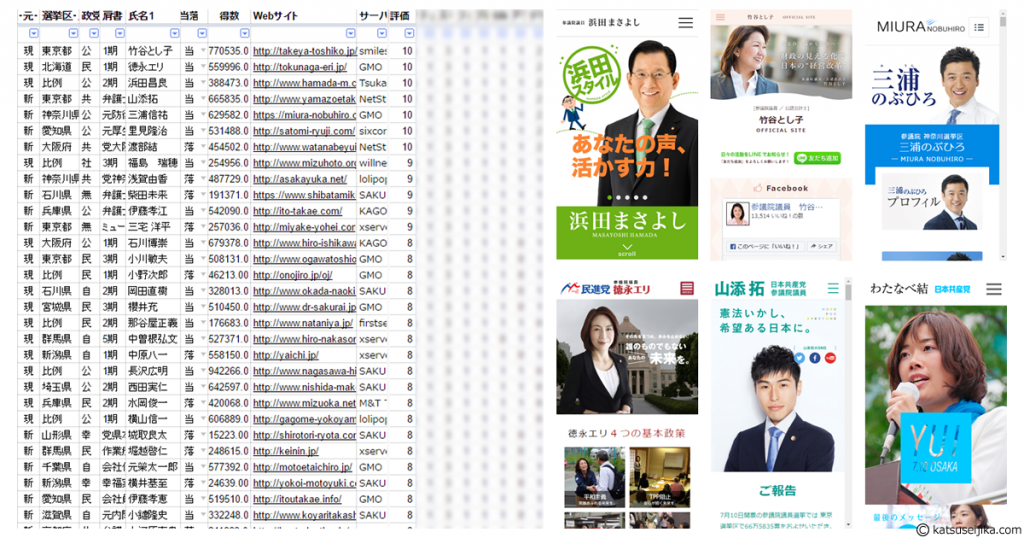Click the Facebook icon on Yamazoe Taku site
The image size is (1024, 538).
[814, 358]
